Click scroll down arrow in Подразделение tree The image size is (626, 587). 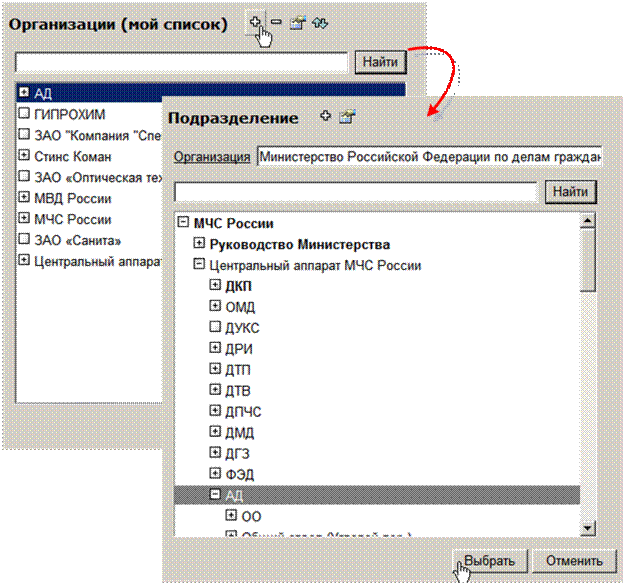coord(588,528)
